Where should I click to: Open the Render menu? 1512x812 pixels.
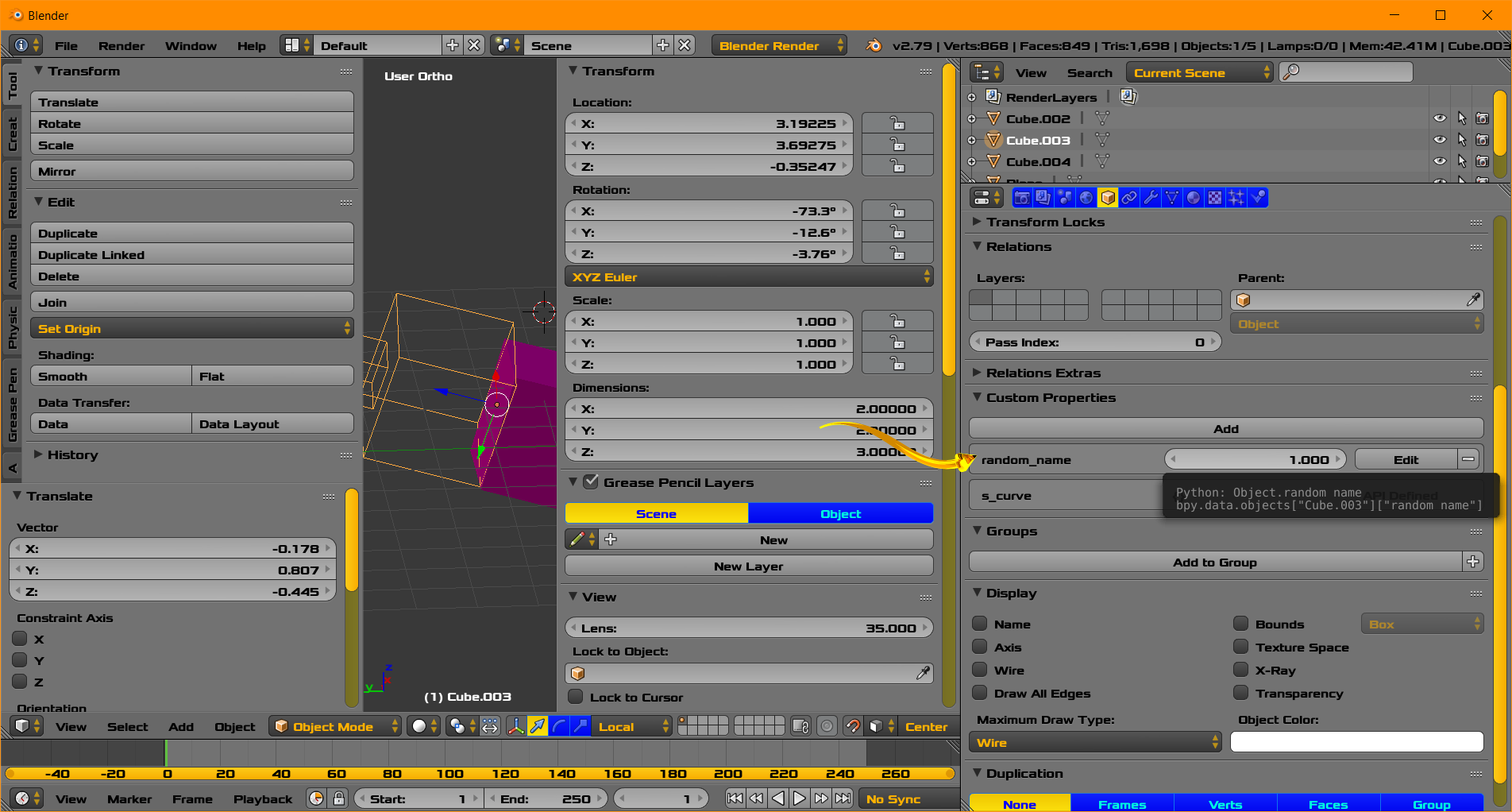point(121,46)
